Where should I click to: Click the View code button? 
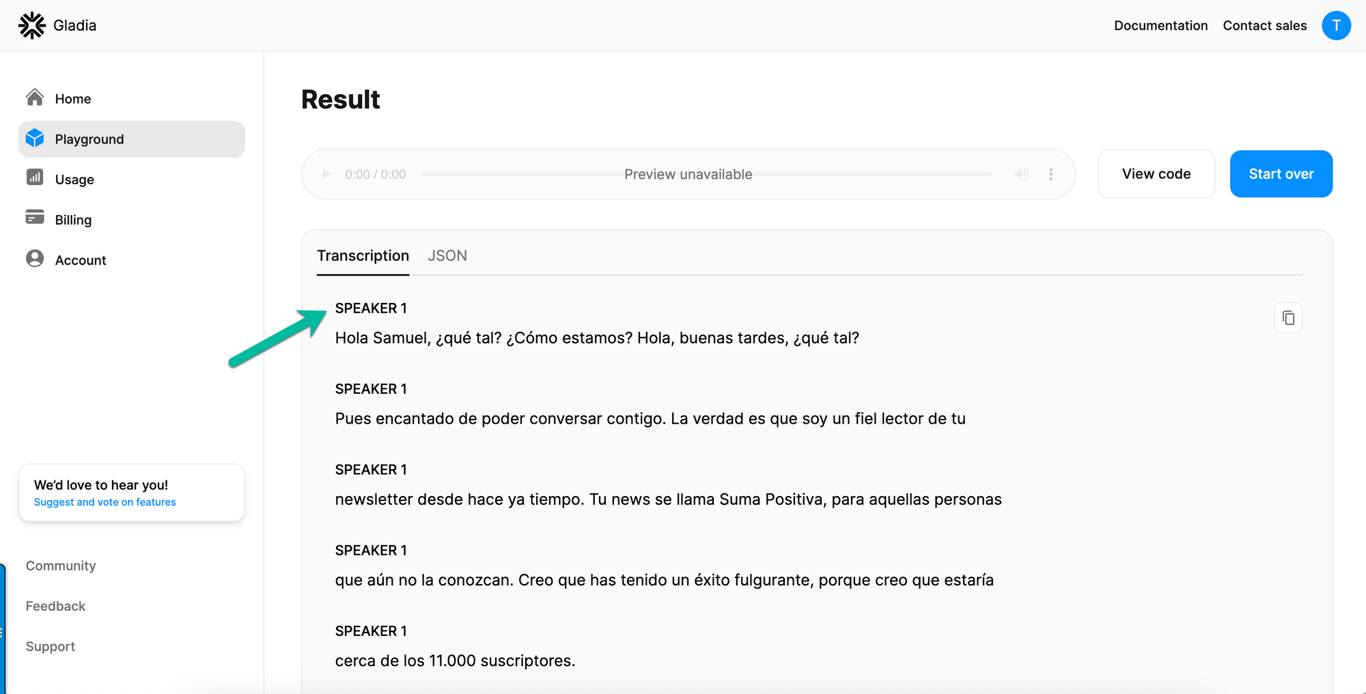click(1156, 174)
